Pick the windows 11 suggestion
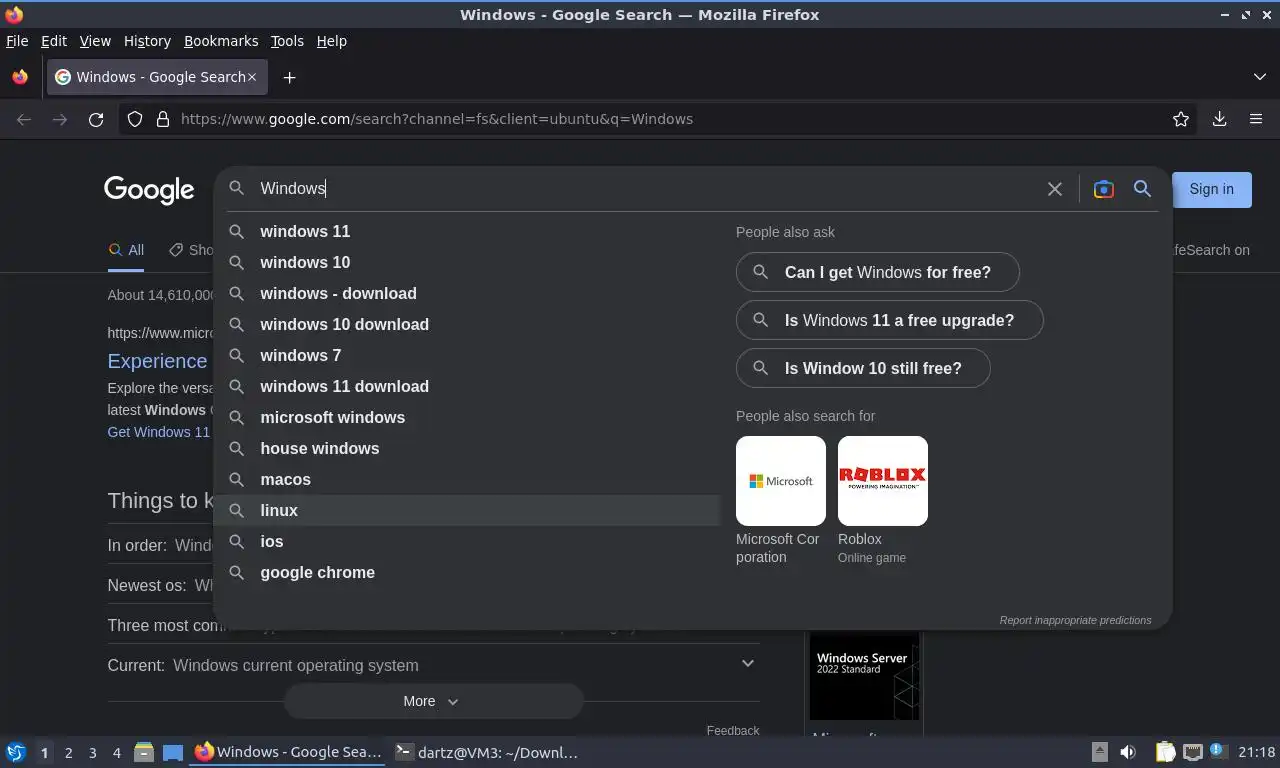 click(467, 231)
